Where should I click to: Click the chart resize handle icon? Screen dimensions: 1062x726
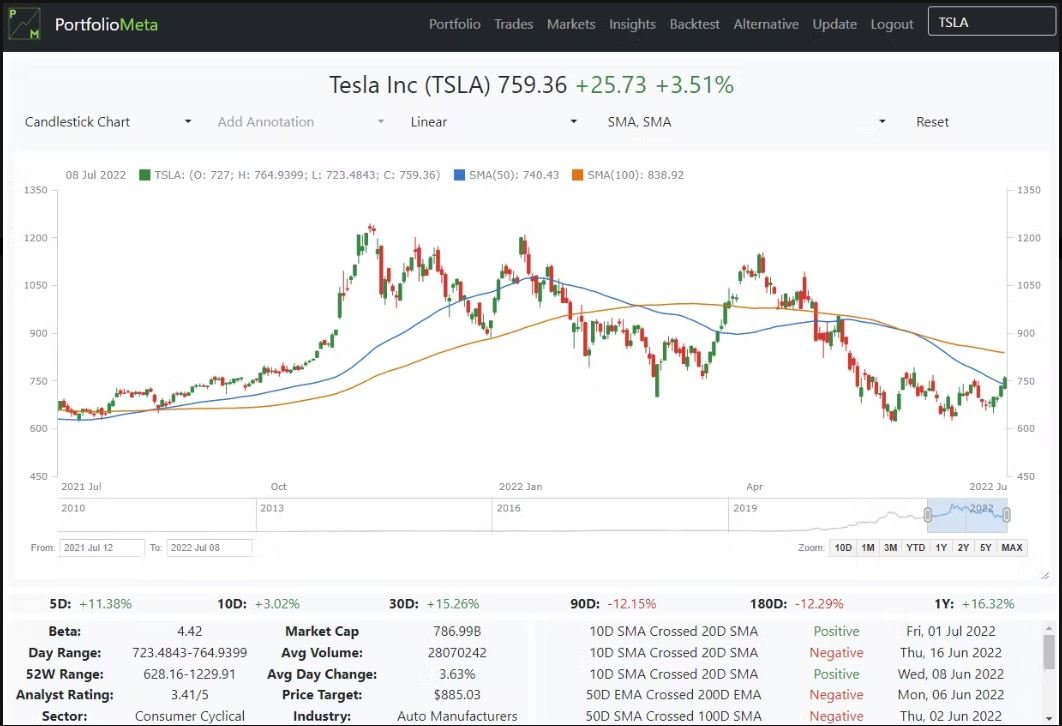(1045, 575)
